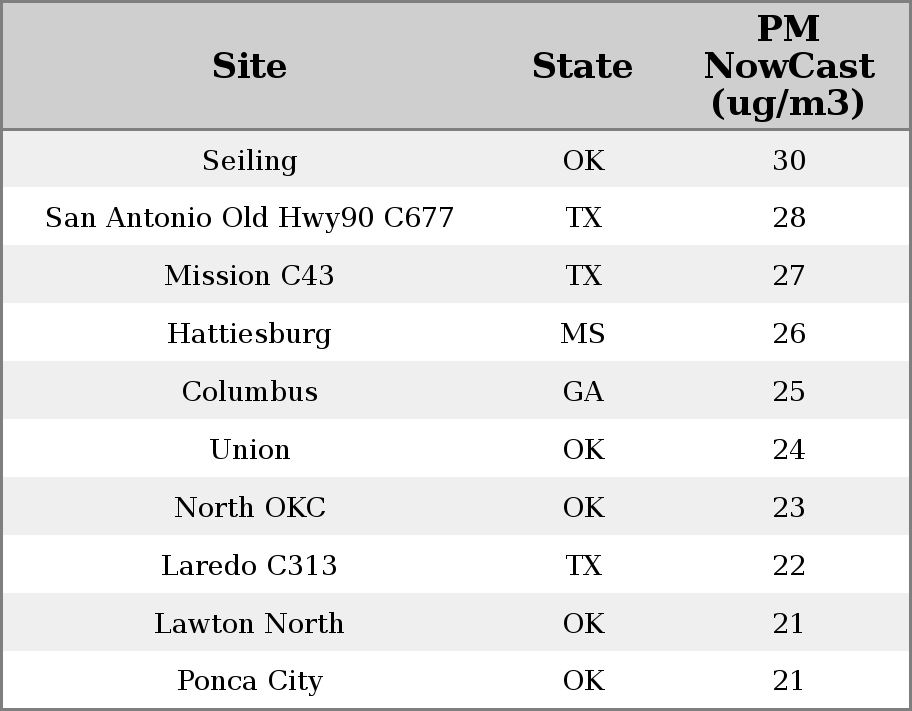Select the Ponca City site cell
Screen dimensions: 912x711
coord(249,681)
